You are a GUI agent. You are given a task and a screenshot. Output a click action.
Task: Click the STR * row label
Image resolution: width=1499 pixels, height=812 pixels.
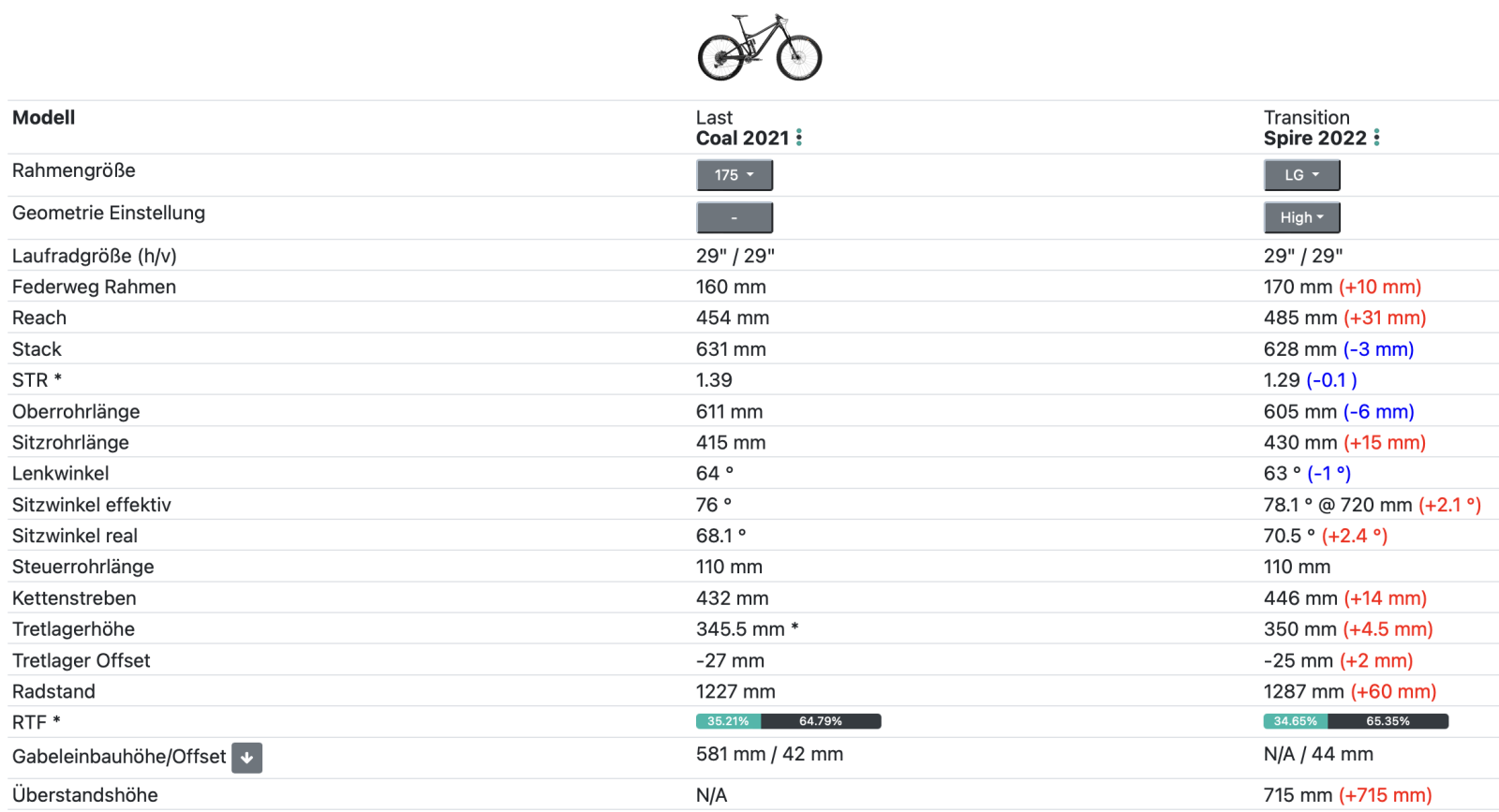[37, 380]
